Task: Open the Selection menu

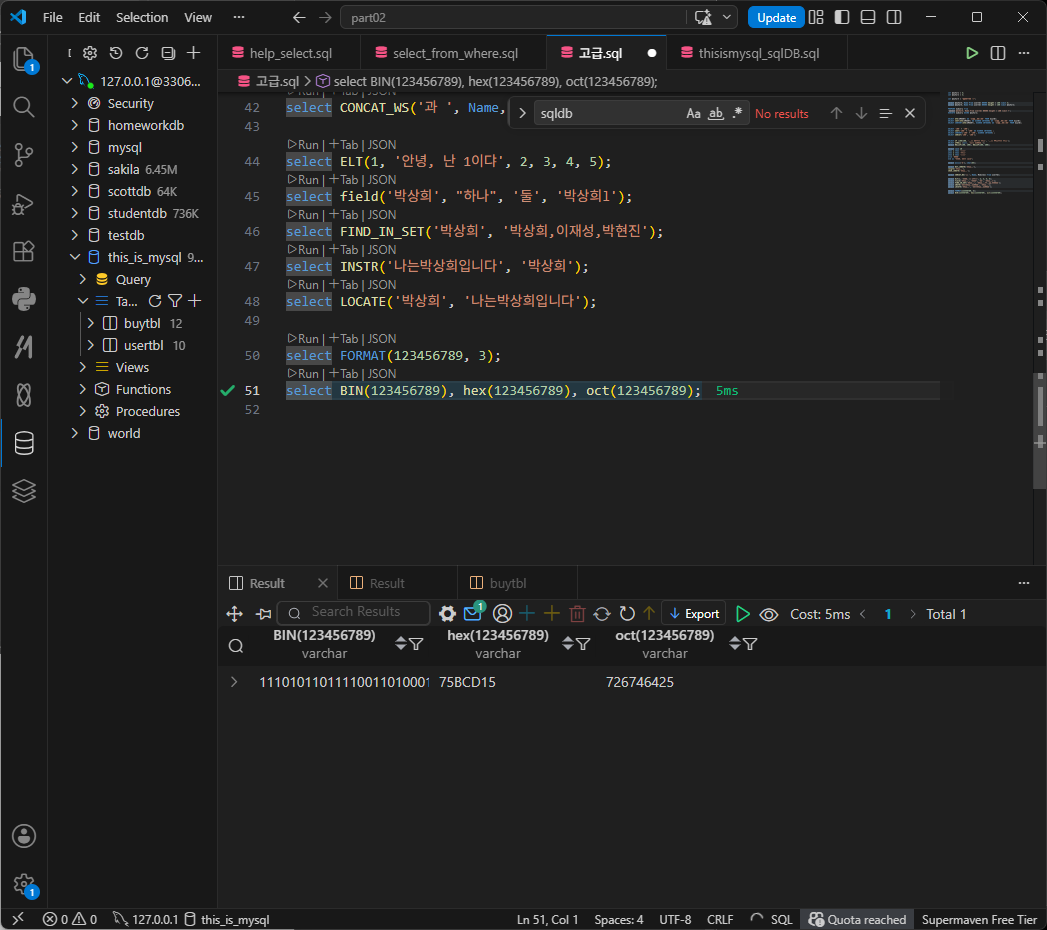Action: pyautogui.click(x=142, y=17)
